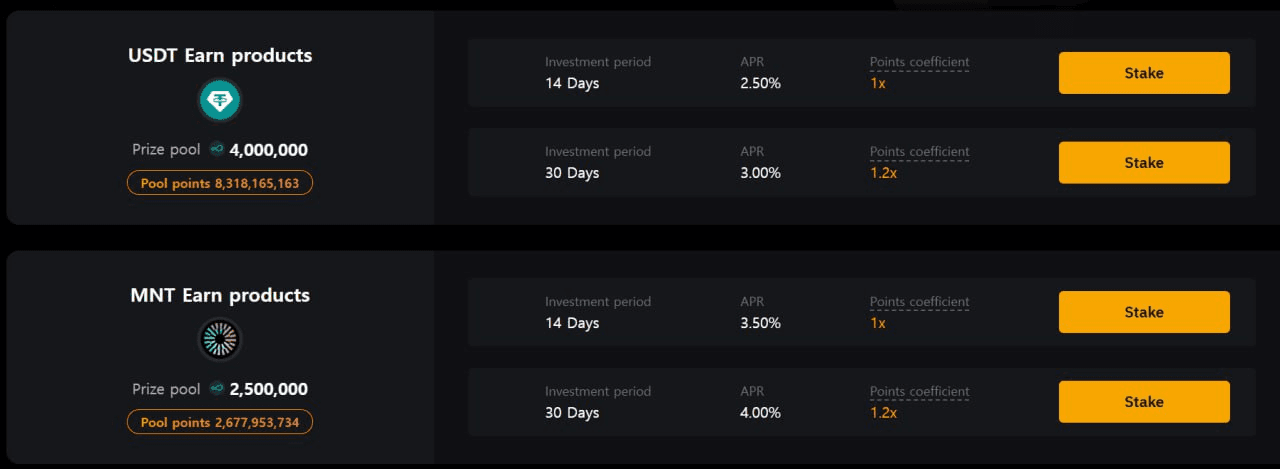The height and width of the screenshot is (469, 1280).
Task: Stake USDT for 30 Days at 3.00%
Action: (1144, 163)
